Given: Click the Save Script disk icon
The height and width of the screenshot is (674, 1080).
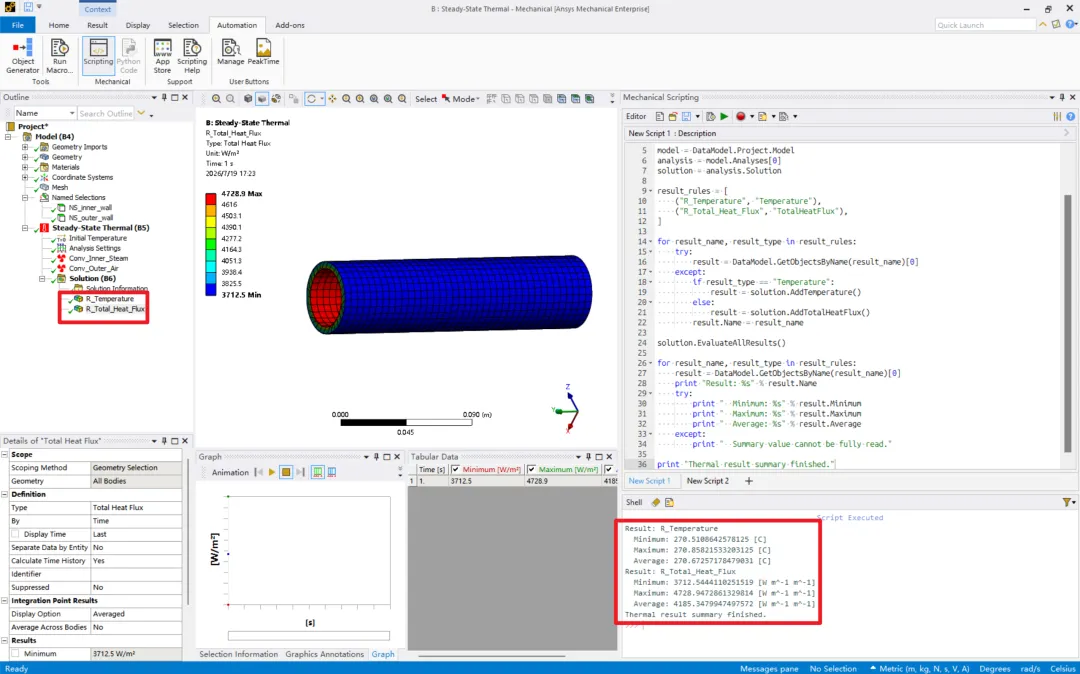Looking at the screenshot, I should click(x=686, y=116).
